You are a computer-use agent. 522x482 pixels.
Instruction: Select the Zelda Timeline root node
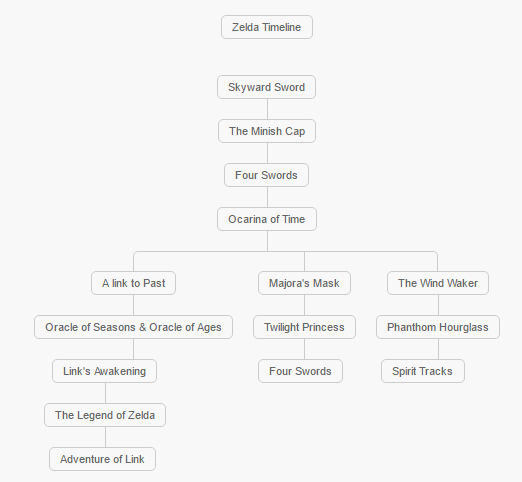(x=267, y=27)
